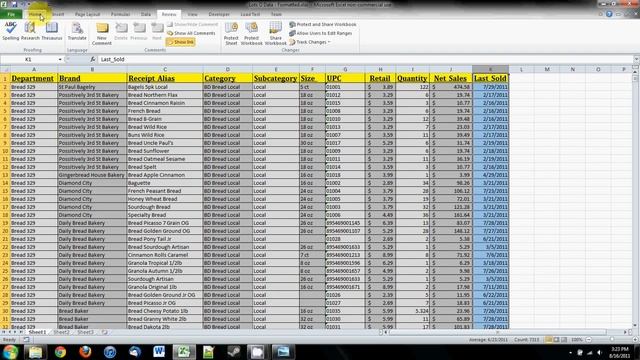The width and height of the screenshot is (640, 360).
Task: Click the macro record icon beside Ready
Action: [26, 340]
